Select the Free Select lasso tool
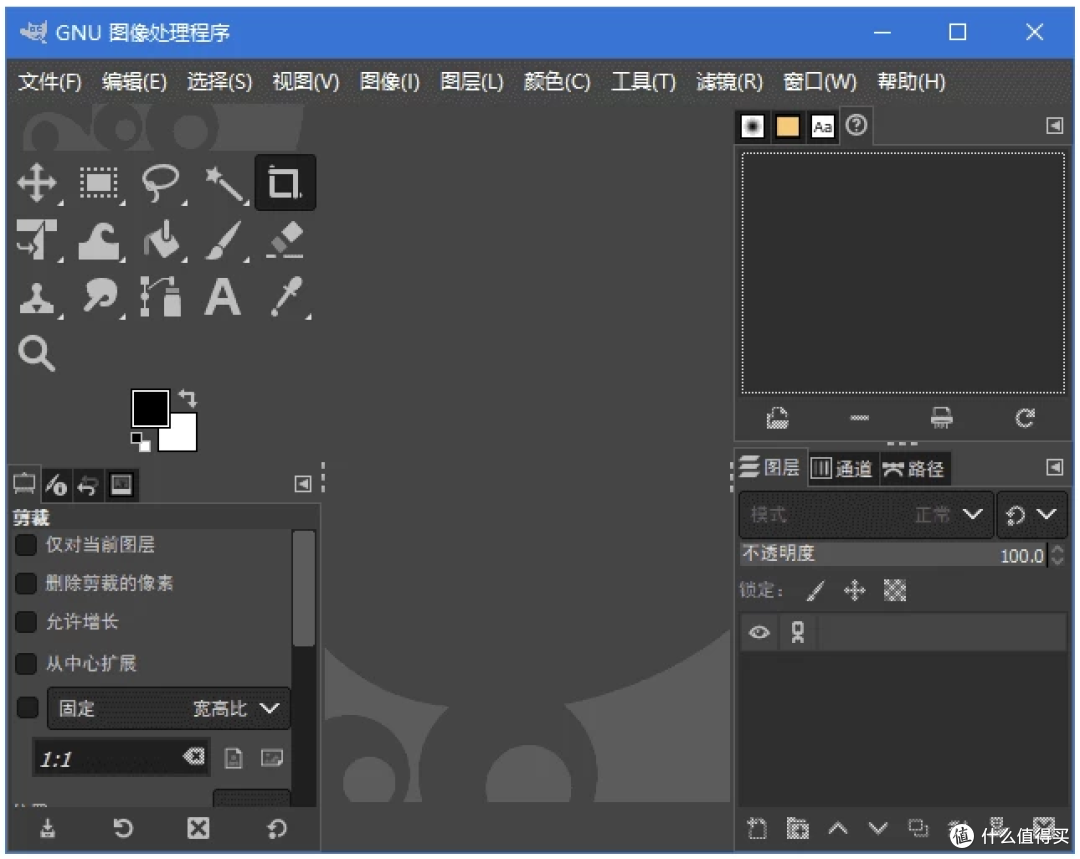This screenshot has height=859, width=1080. point(161,183)
